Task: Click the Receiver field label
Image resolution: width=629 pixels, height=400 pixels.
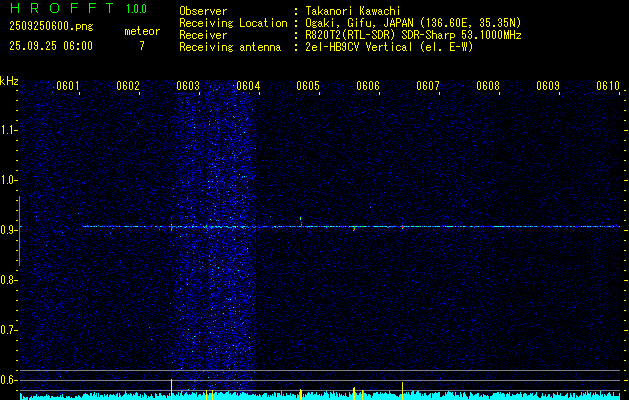Action: click(203, 35)
